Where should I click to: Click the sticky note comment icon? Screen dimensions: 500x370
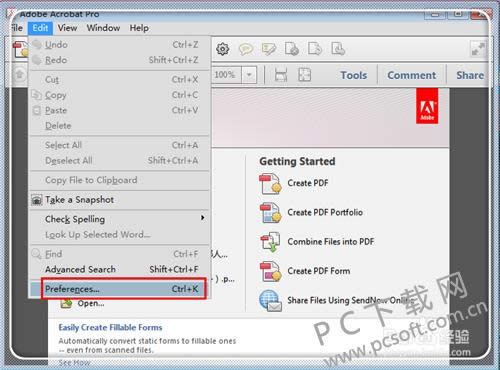tap(246, 49)
